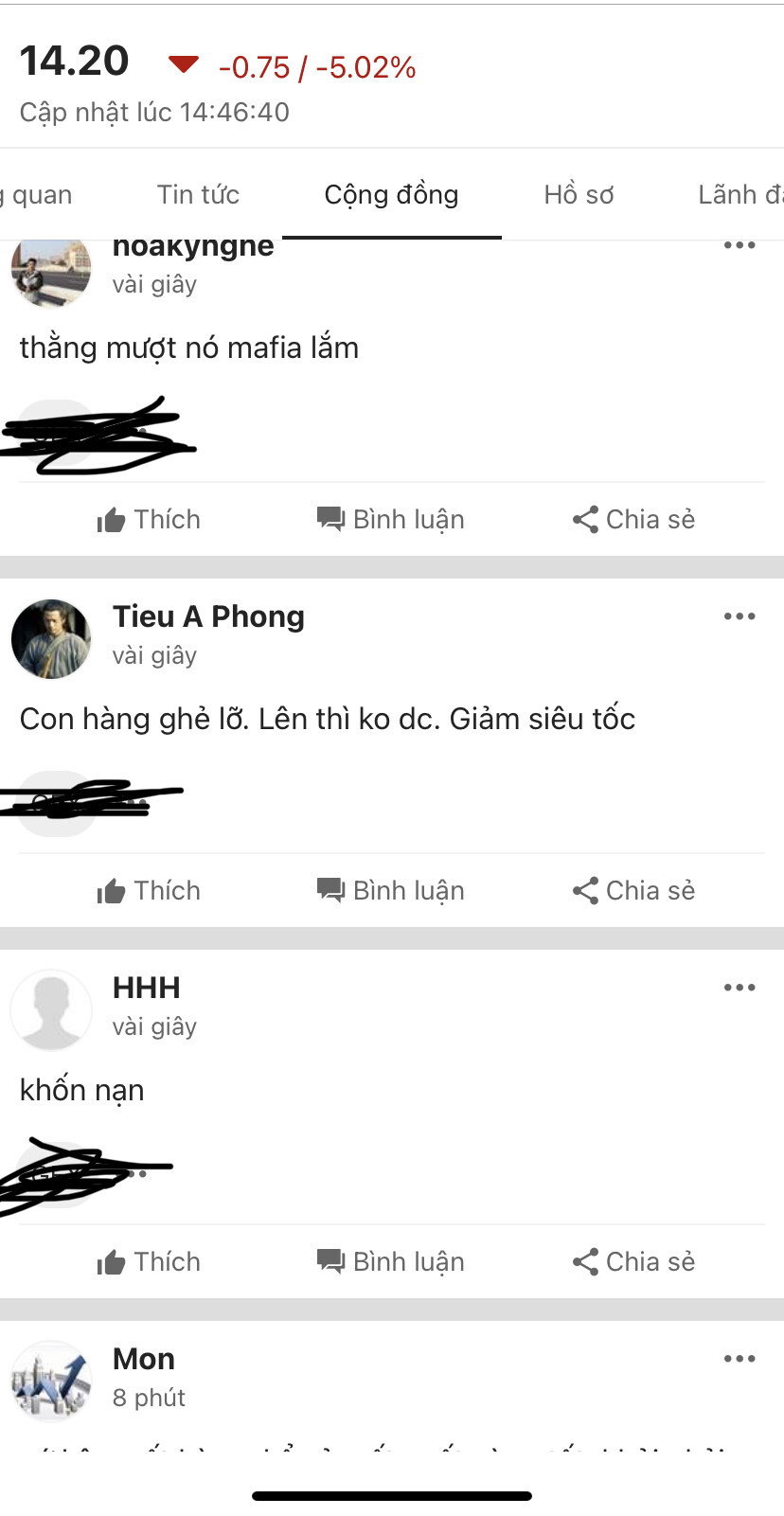Open the Tieu A Phong username link

(208, 616)
